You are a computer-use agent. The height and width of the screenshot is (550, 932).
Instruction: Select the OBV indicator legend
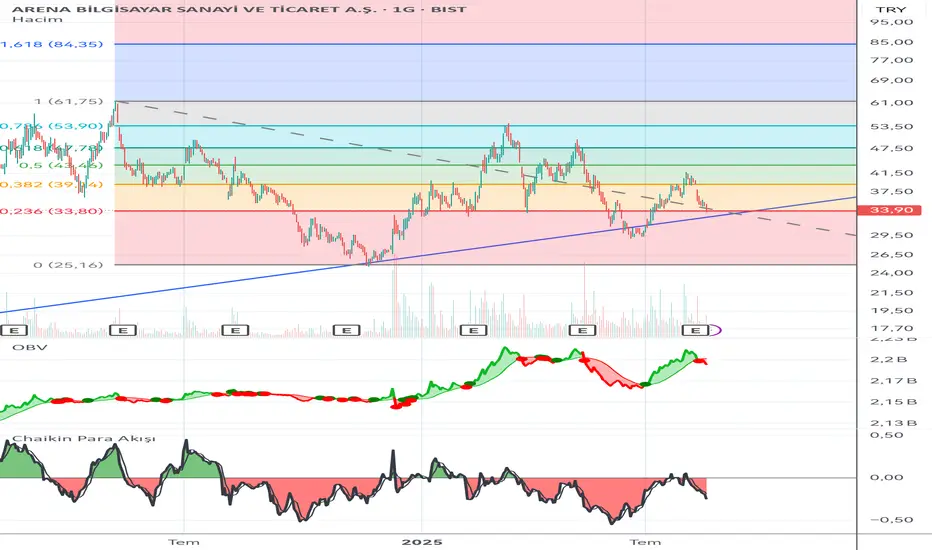[x=29, y=347]
